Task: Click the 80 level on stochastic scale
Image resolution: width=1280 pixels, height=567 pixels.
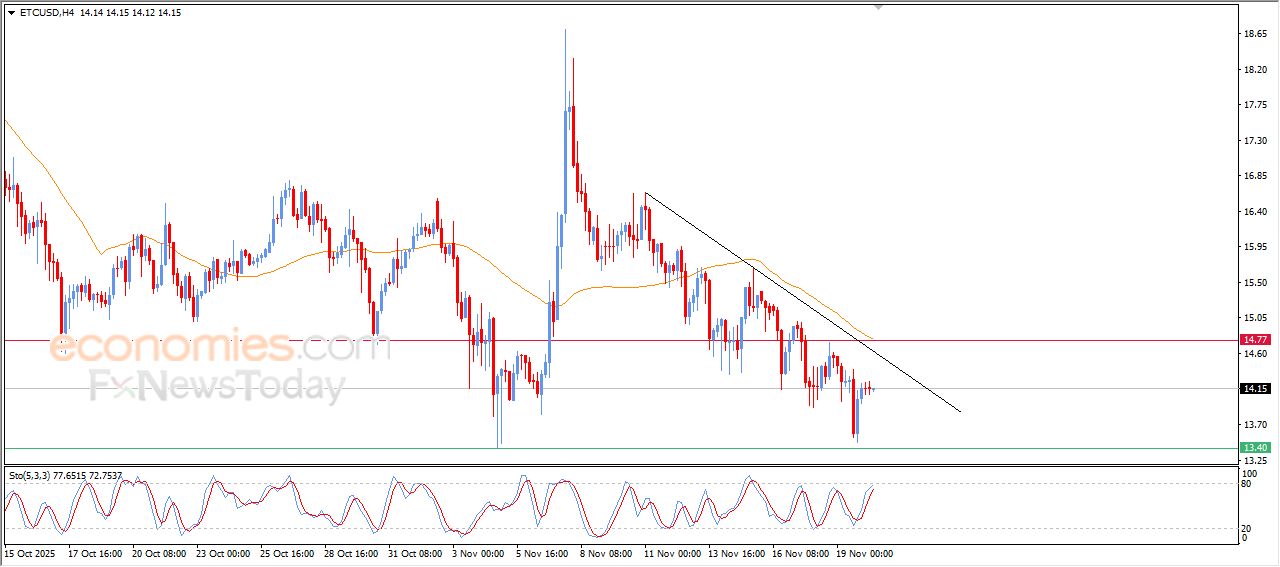Action: pos(1247,484)
